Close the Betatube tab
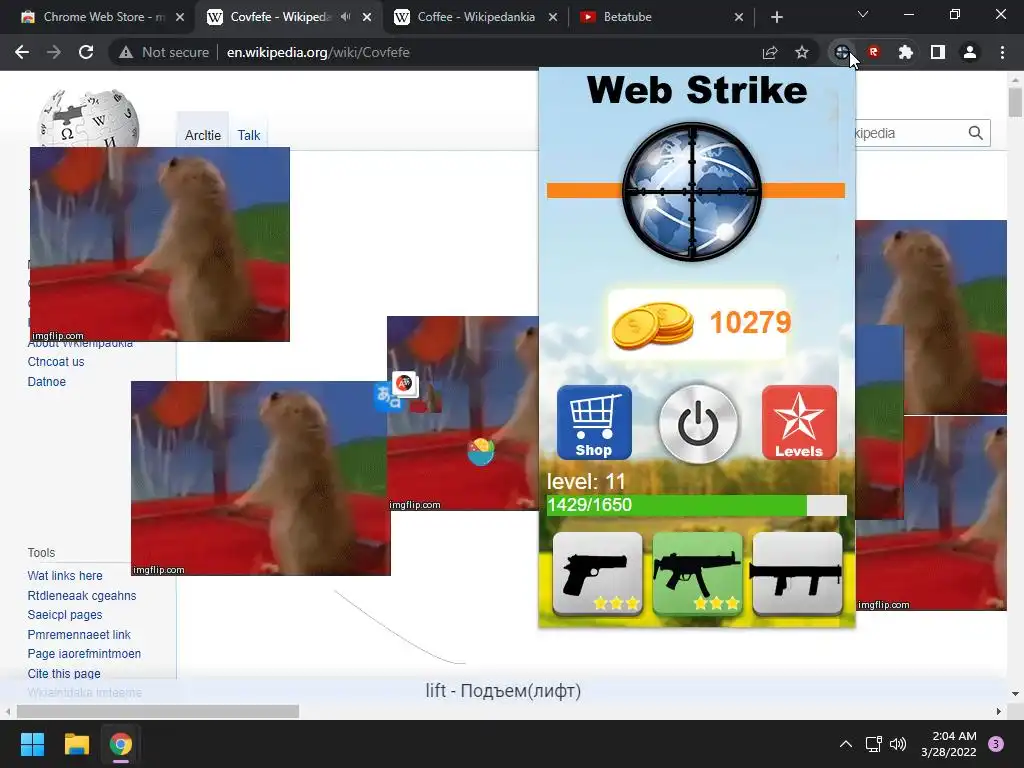 click(x=739, y=17)
